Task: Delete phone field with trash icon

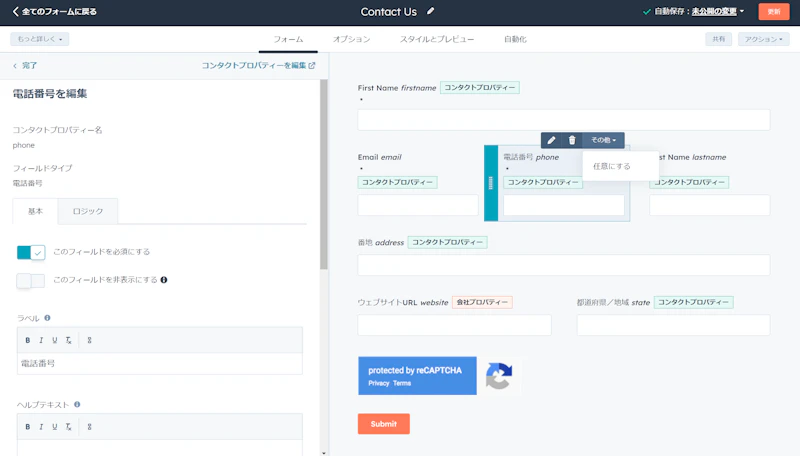Action: click(x=572, y=140)
